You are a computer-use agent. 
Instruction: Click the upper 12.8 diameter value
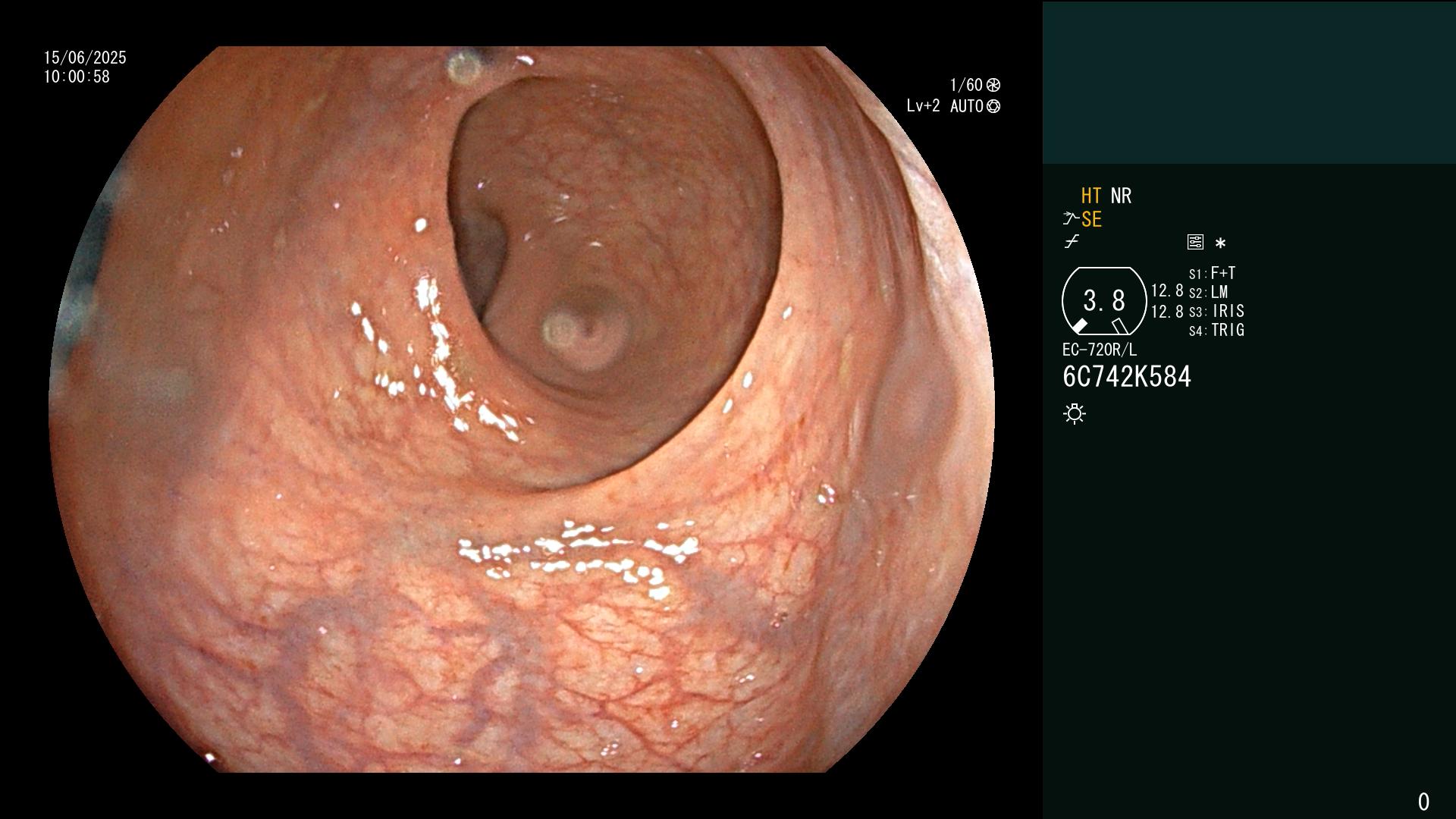click(1167, 290)
